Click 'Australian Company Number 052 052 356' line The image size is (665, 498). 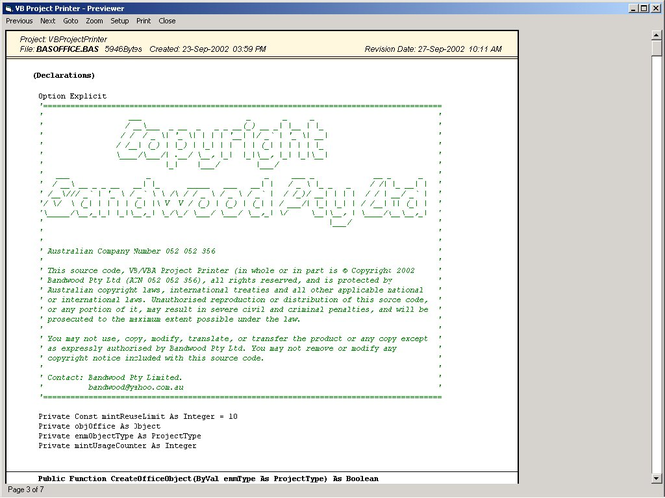(x=131, y=251)
